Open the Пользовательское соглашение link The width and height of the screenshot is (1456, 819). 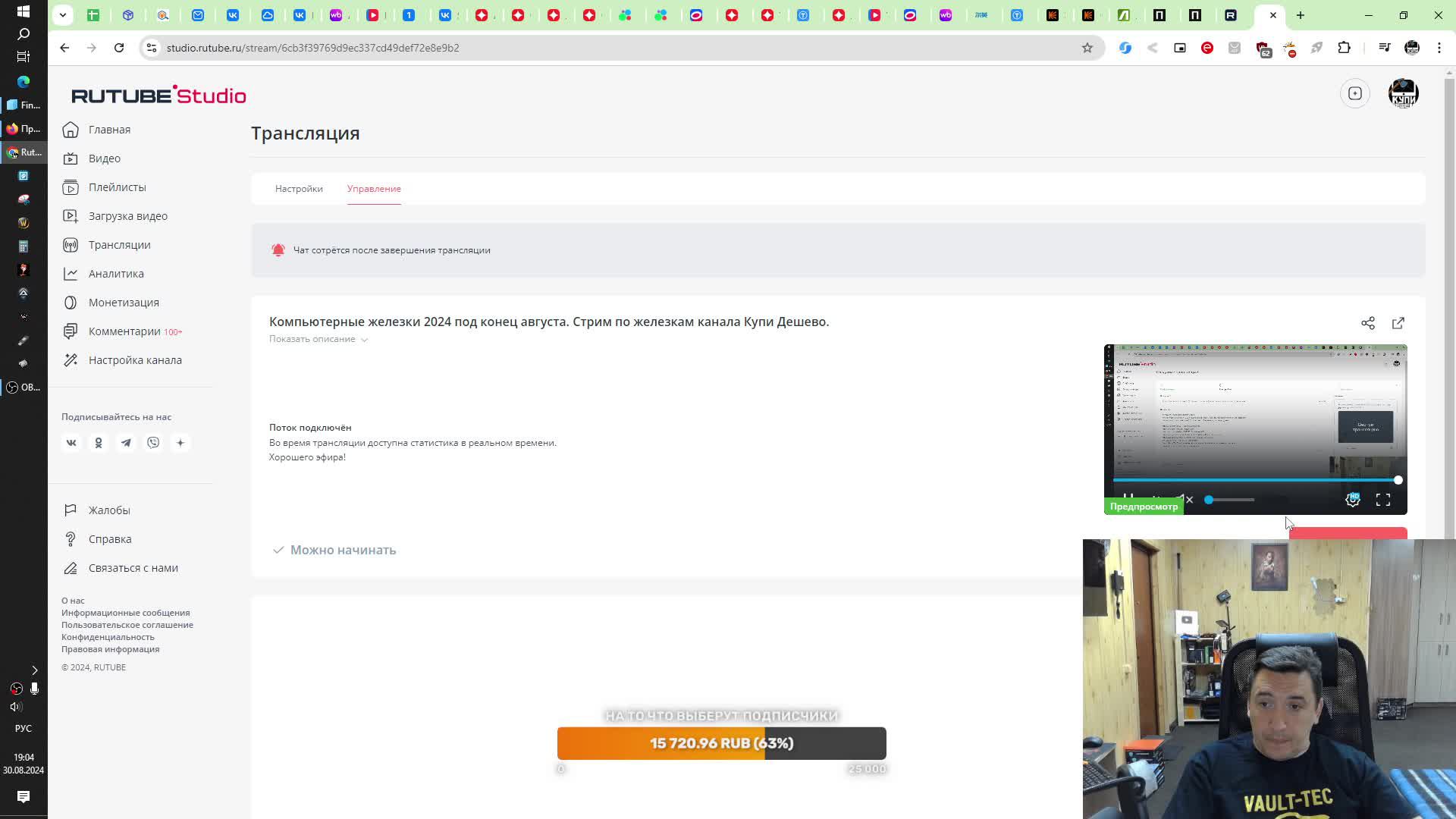coord(127,625)
